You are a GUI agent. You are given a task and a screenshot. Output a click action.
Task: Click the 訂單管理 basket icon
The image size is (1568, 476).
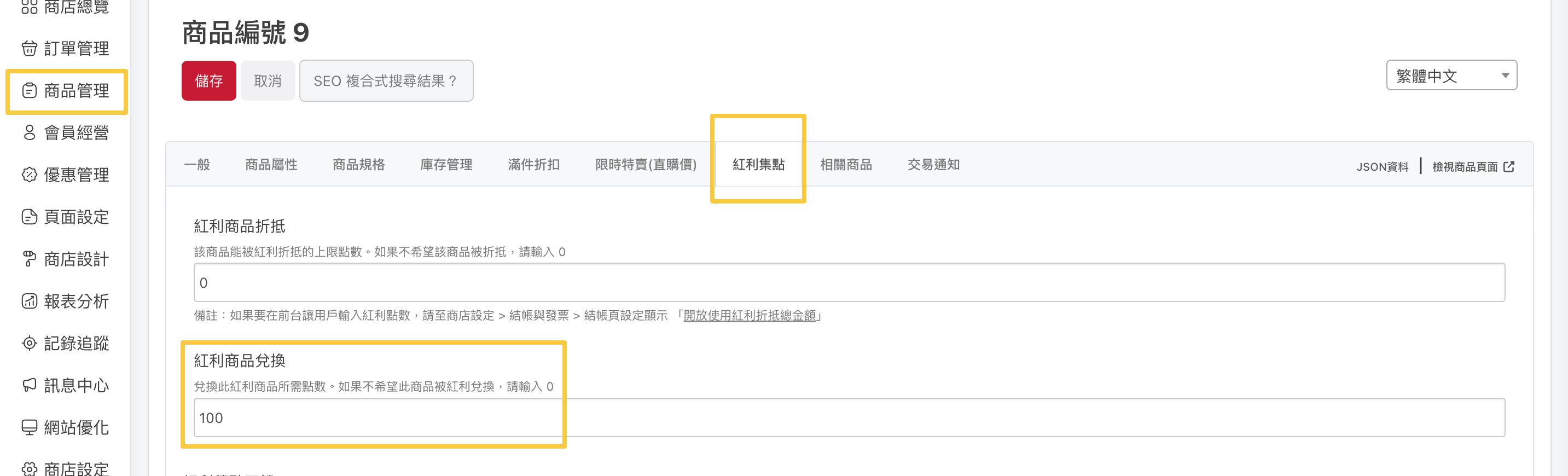pos(29,48)
